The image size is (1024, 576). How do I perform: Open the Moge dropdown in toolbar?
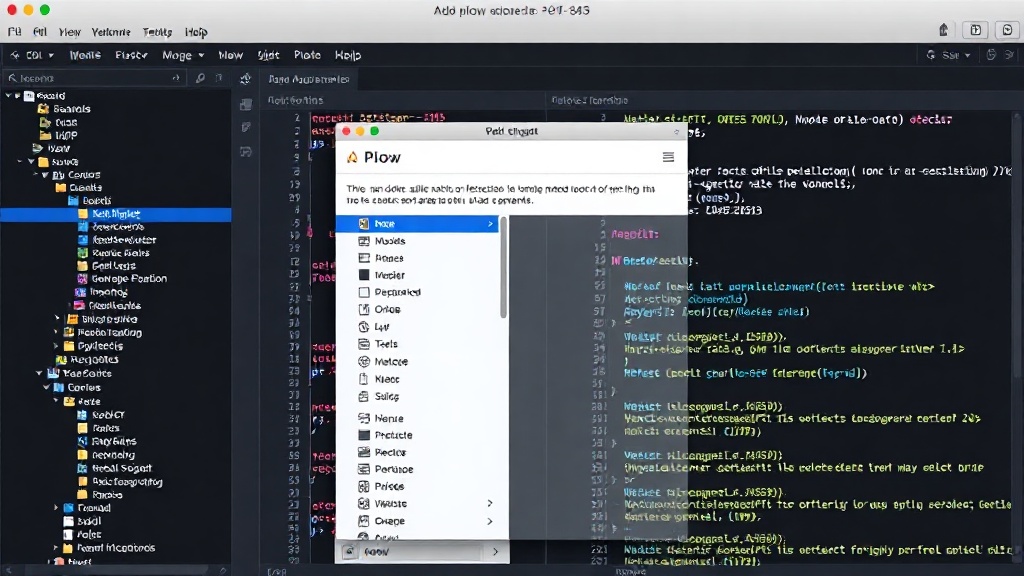[183, 56]
